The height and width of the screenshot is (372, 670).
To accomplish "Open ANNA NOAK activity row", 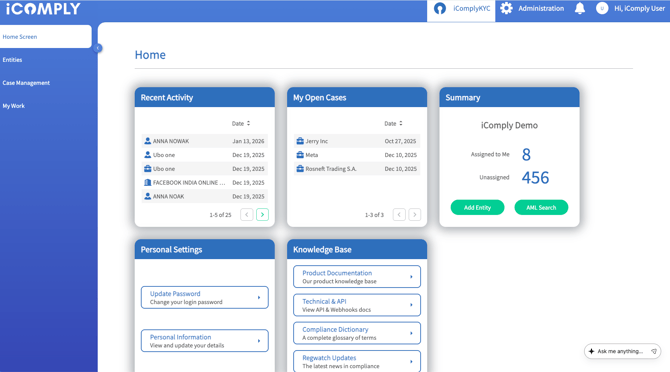I will click(205, 196).
